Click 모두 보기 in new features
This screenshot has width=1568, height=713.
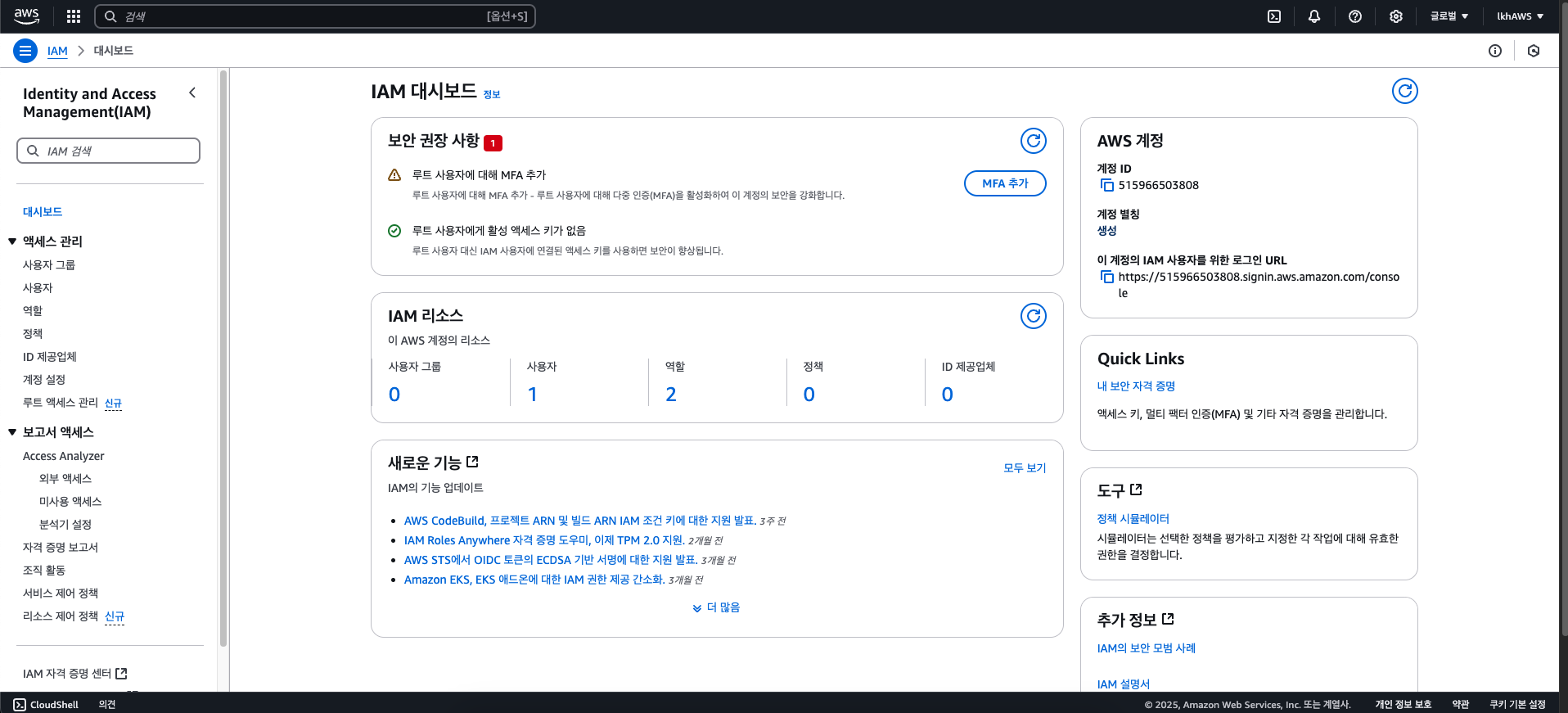coord(1025,468)
